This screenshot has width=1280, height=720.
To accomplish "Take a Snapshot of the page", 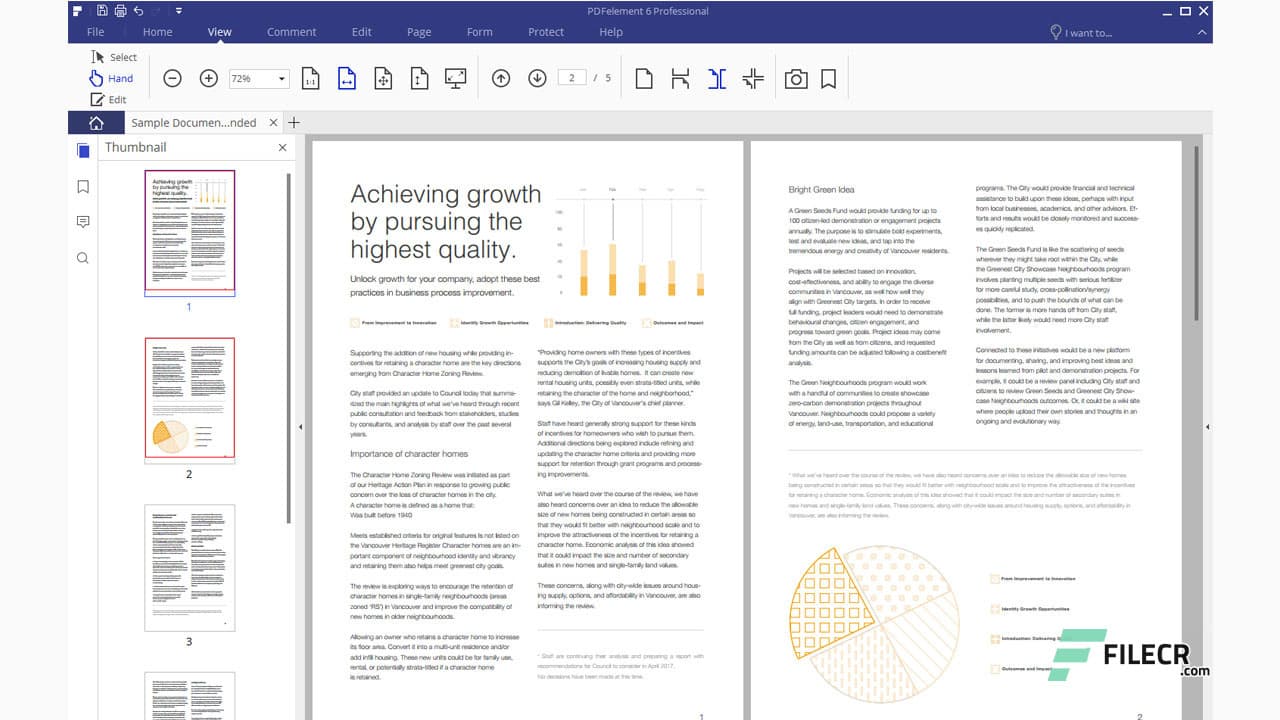I will [796, 77].
